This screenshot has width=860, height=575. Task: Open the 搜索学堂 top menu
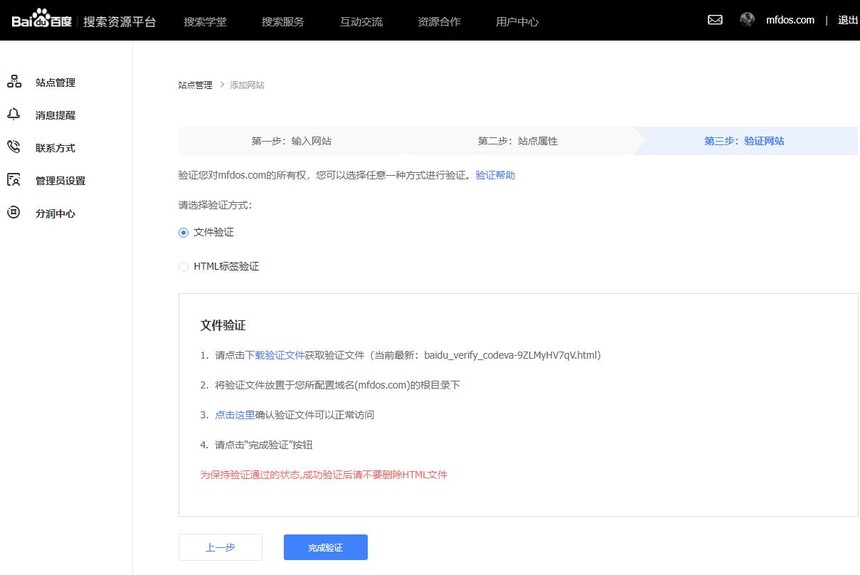tap(204, 21)
